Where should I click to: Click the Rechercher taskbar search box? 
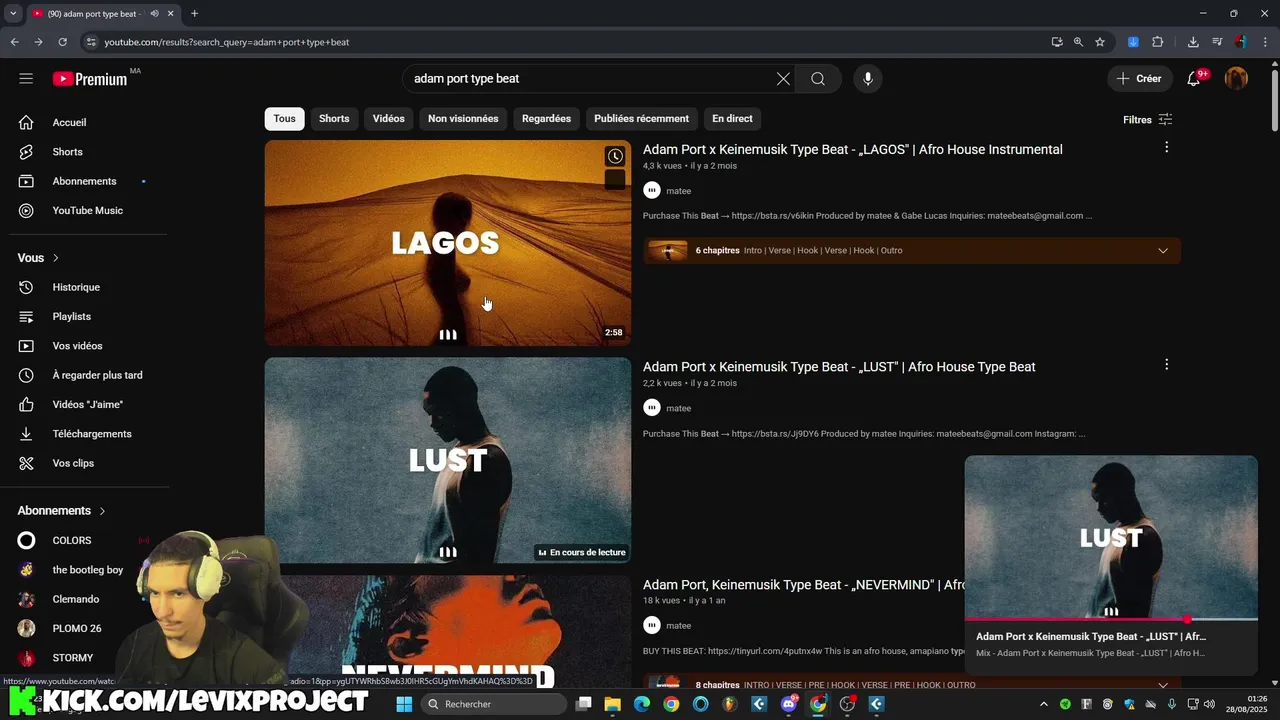[493, 704]
